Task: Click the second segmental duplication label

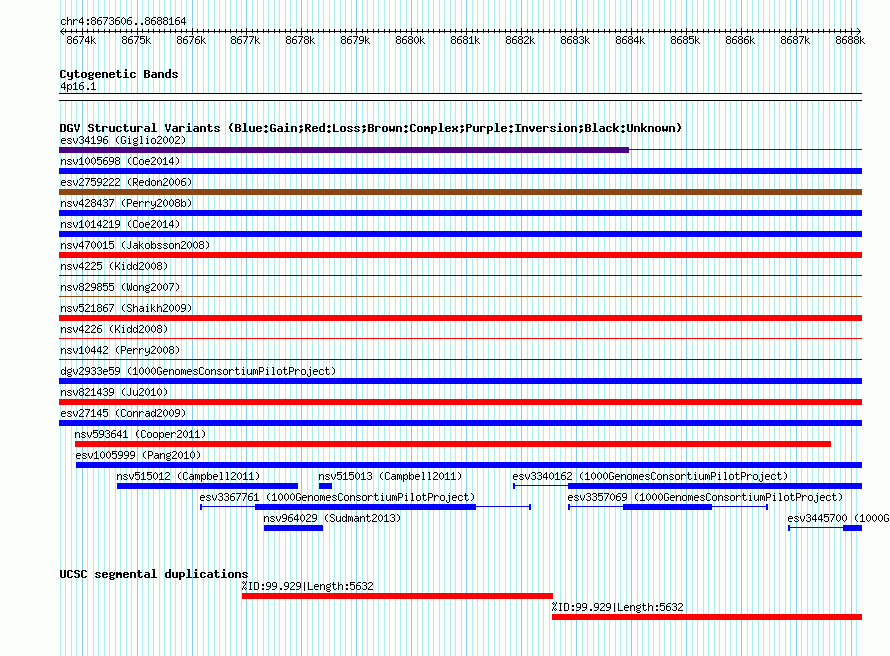Action: pos(618,607)
